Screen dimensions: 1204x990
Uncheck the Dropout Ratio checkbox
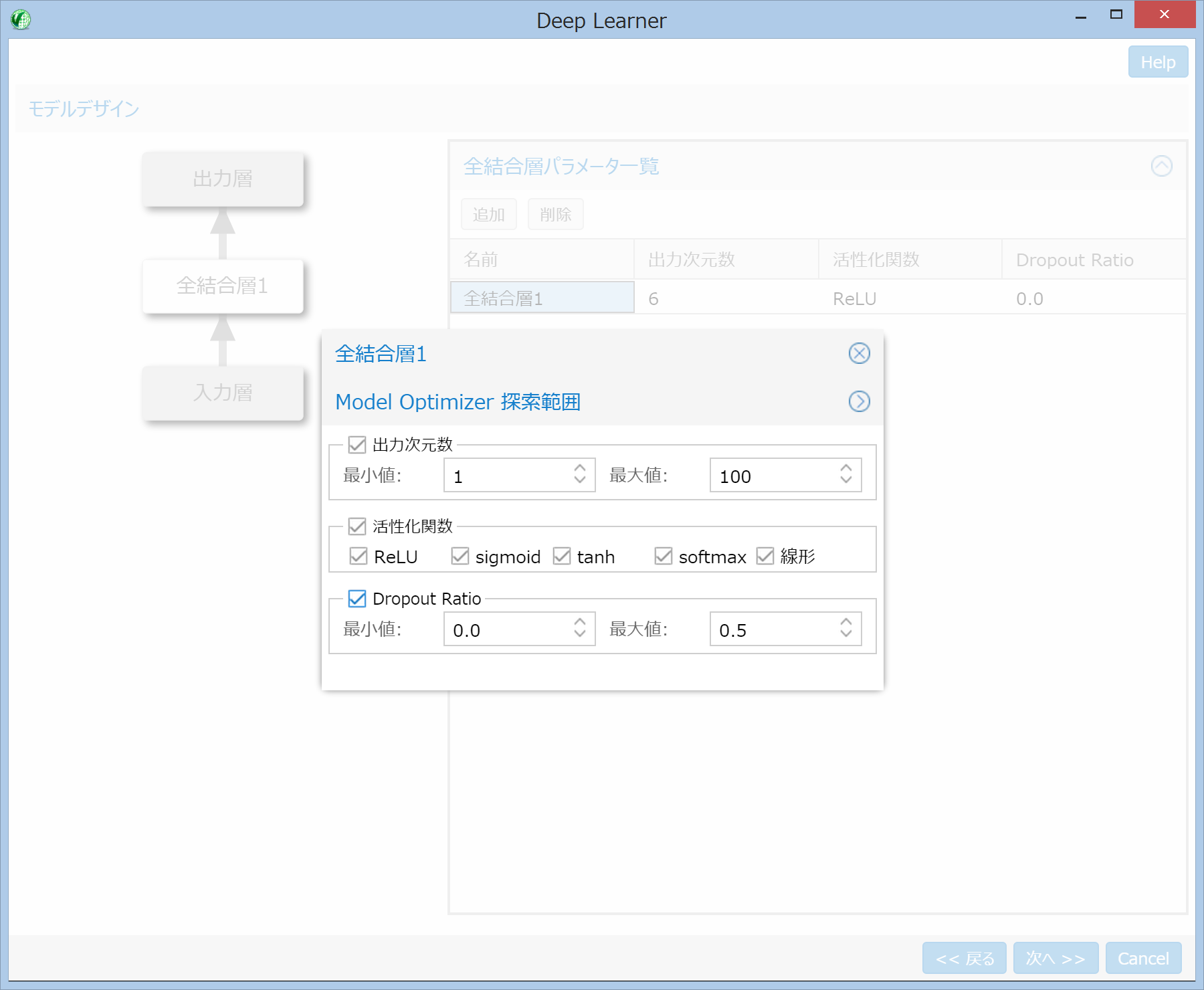click(357, 599)
